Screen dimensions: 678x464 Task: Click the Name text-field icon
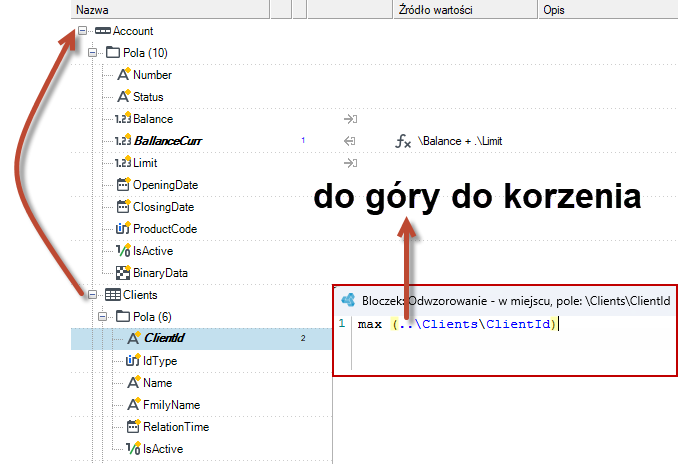click(x=134, y=383)
